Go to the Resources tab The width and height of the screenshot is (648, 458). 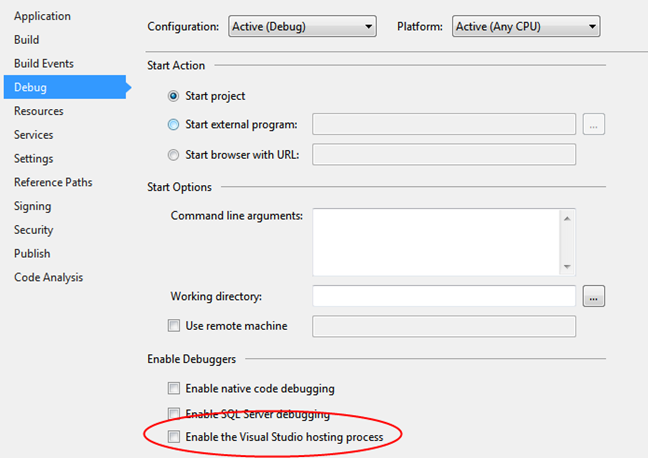tap(39, 111)
